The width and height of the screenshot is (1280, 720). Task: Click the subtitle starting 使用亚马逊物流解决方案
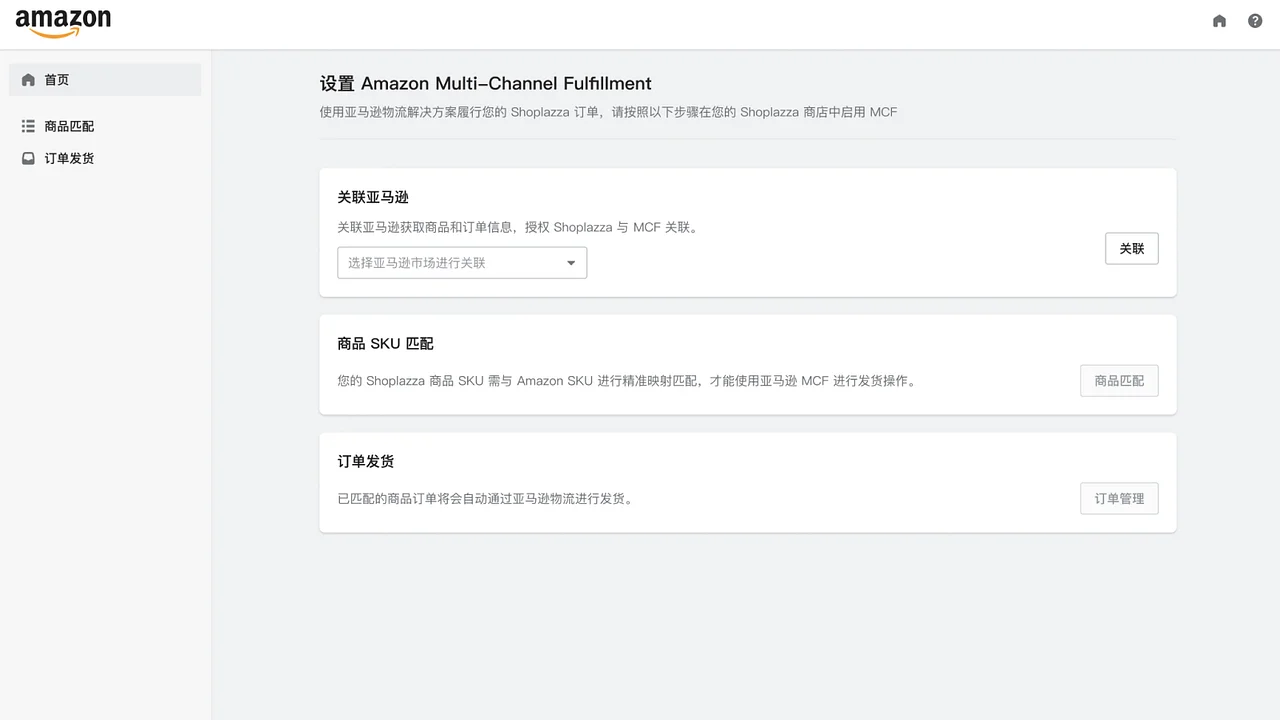(x=609, y=112)
